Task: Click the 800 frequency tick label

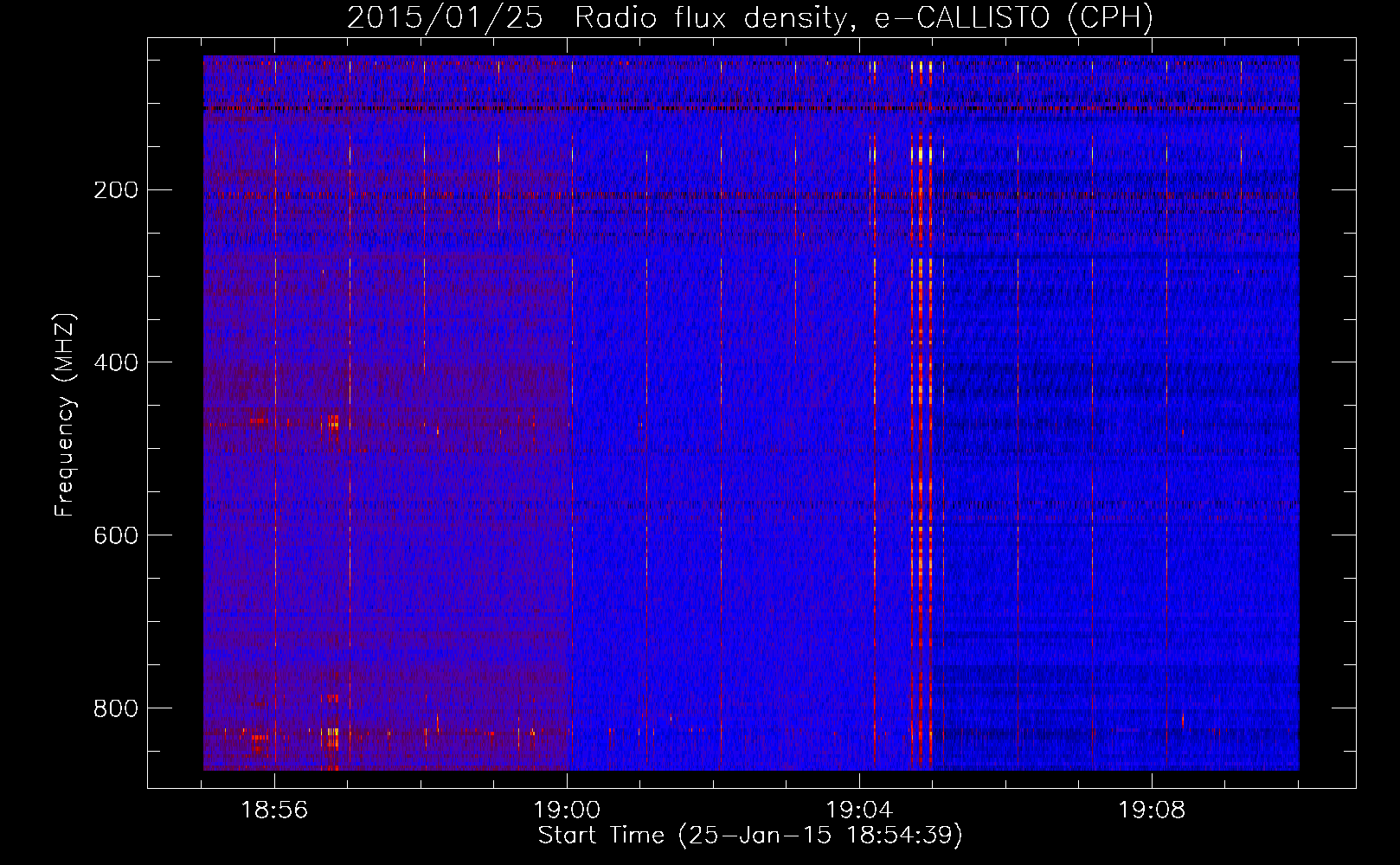Action: (x=116, y=708)
